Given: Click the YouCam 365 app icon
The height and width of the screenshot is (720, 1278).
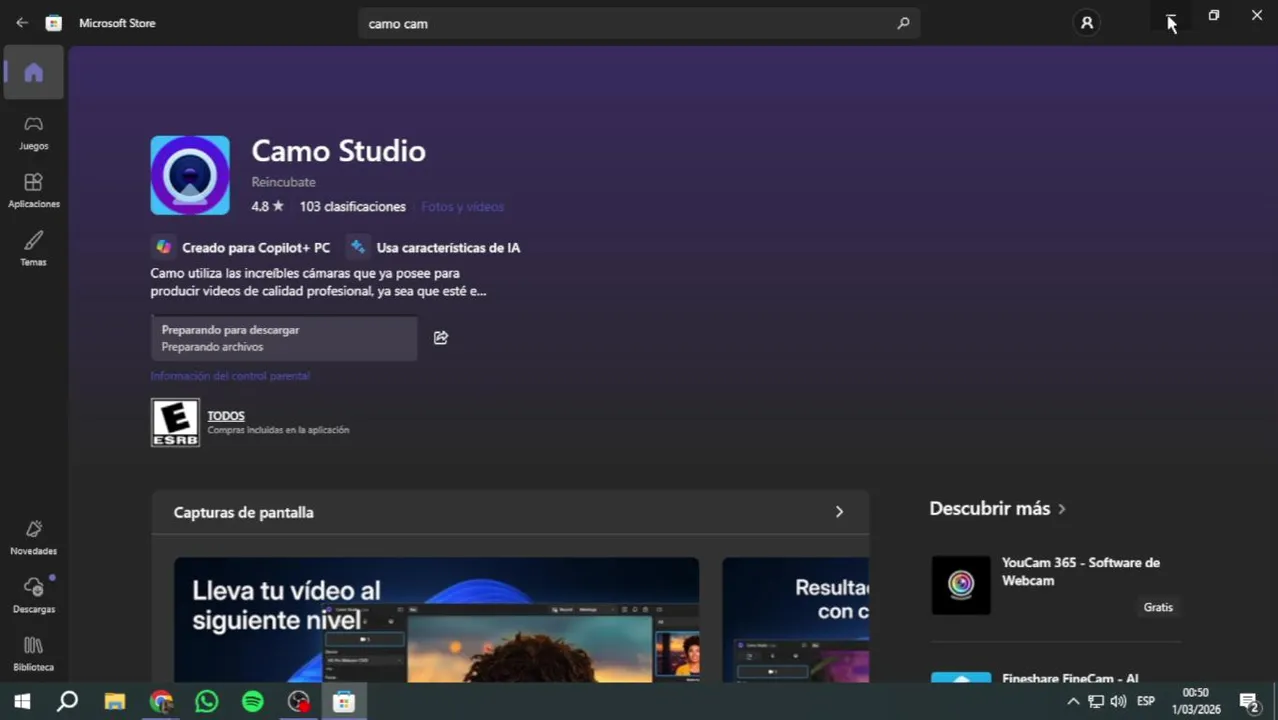Looking at the screenshot, I should coord(961,585).
